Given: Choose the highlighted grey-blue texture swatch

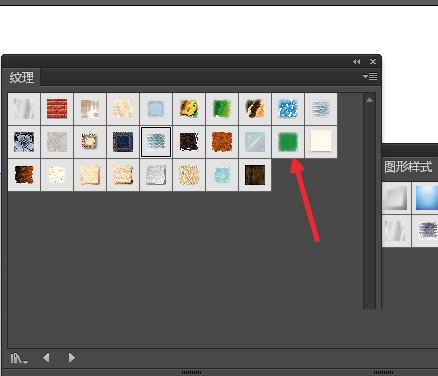Looking at the screenshot, I should 156,142.
